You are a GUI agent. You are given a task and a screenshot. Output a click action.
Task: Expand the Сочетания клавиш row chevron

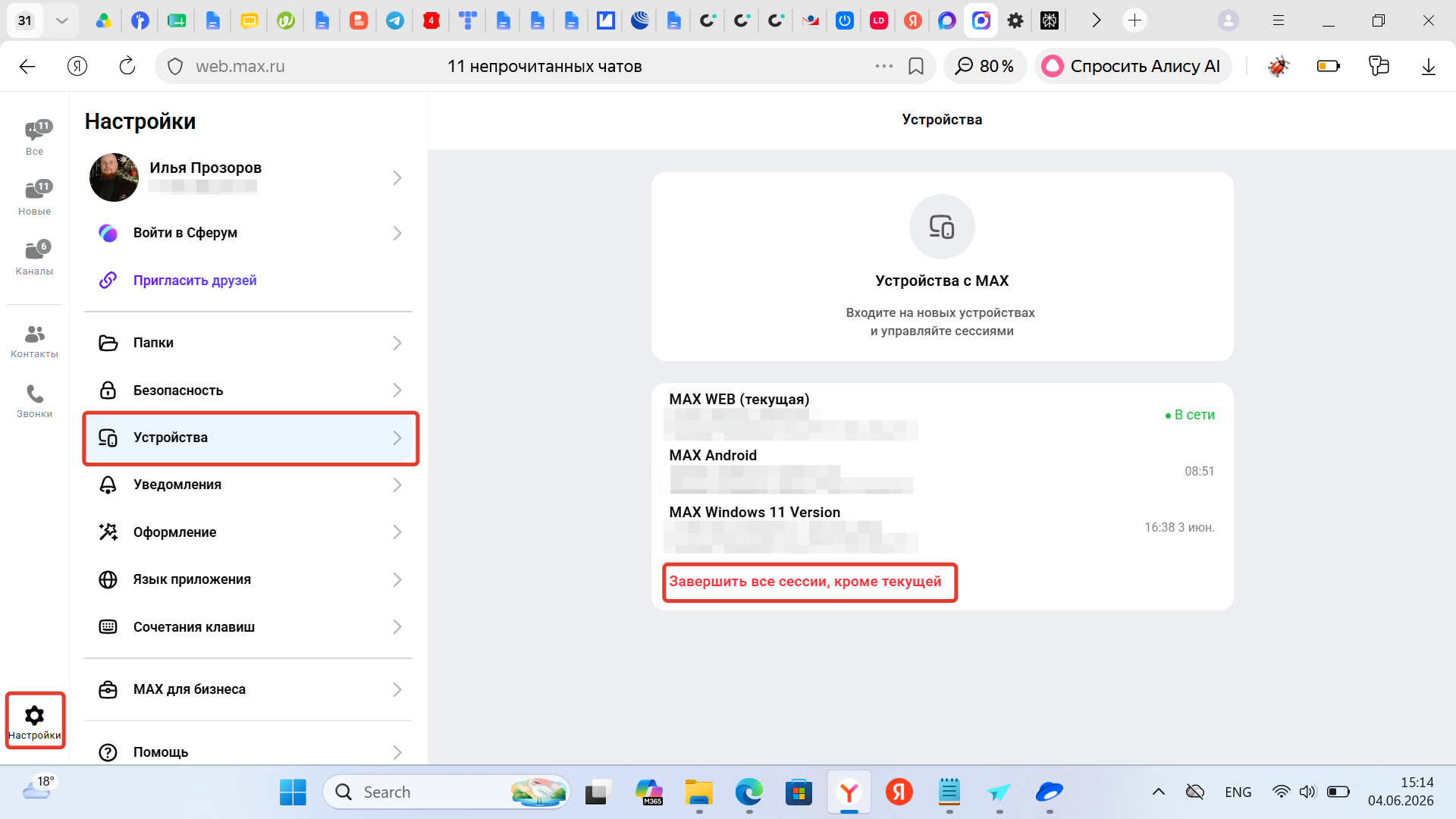397,626
